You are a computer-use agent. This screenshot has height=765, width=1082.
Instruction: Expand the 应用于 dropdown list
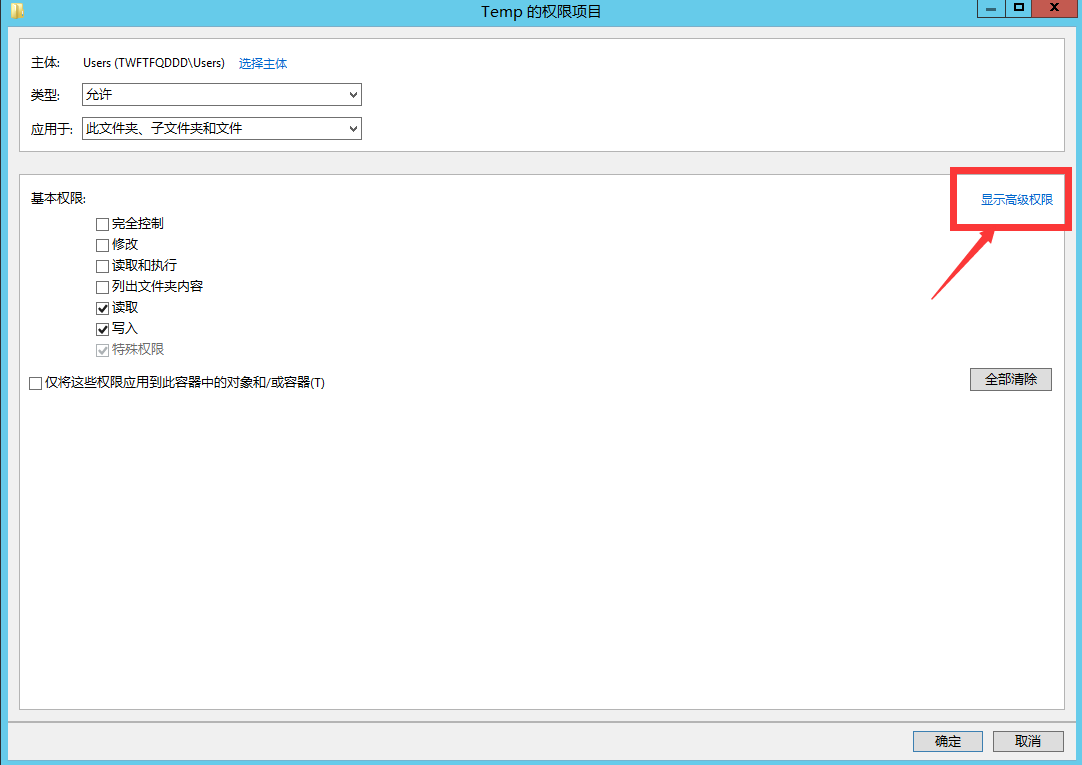221,128
